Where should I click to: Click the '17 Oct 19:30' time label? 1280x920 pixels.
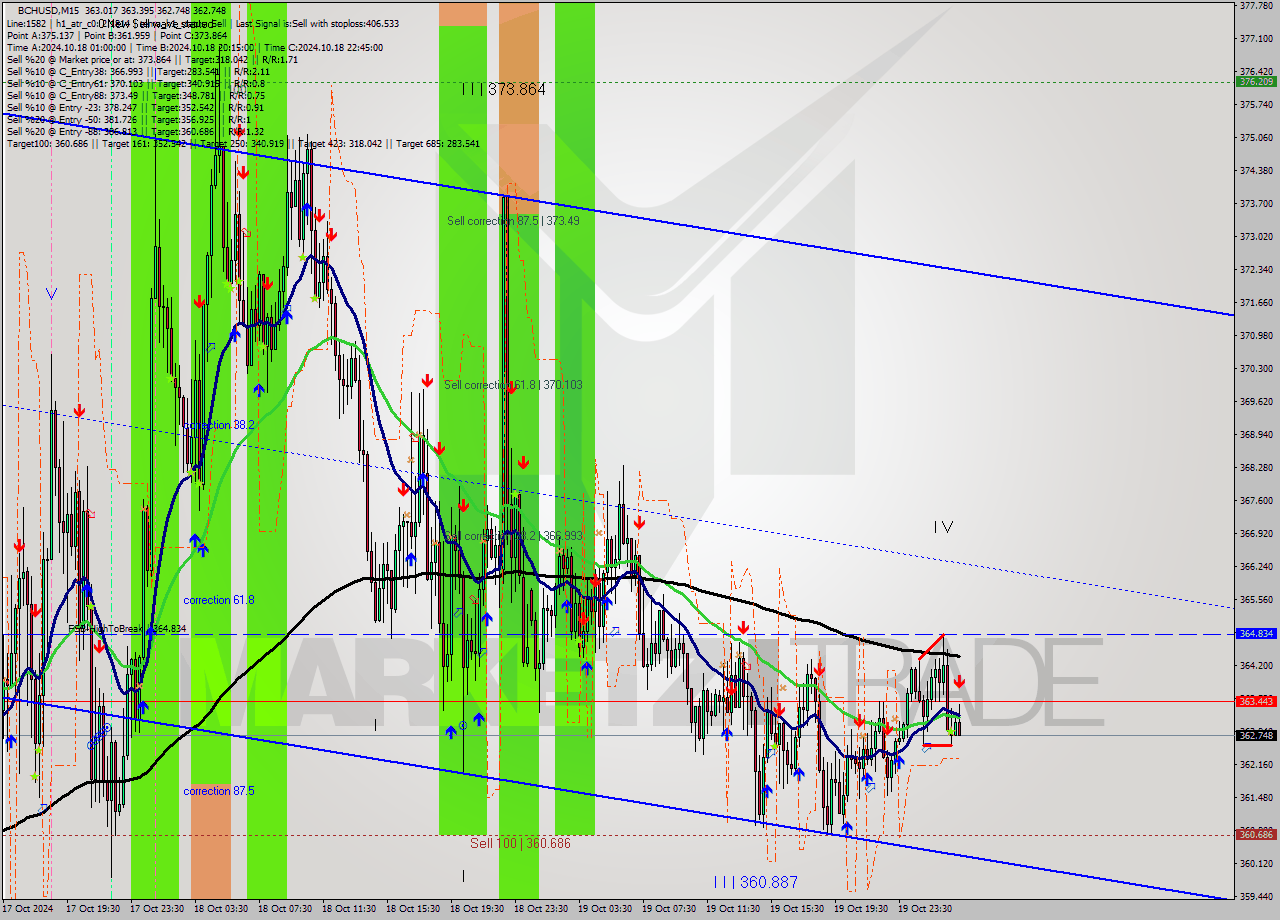[92, 909]
